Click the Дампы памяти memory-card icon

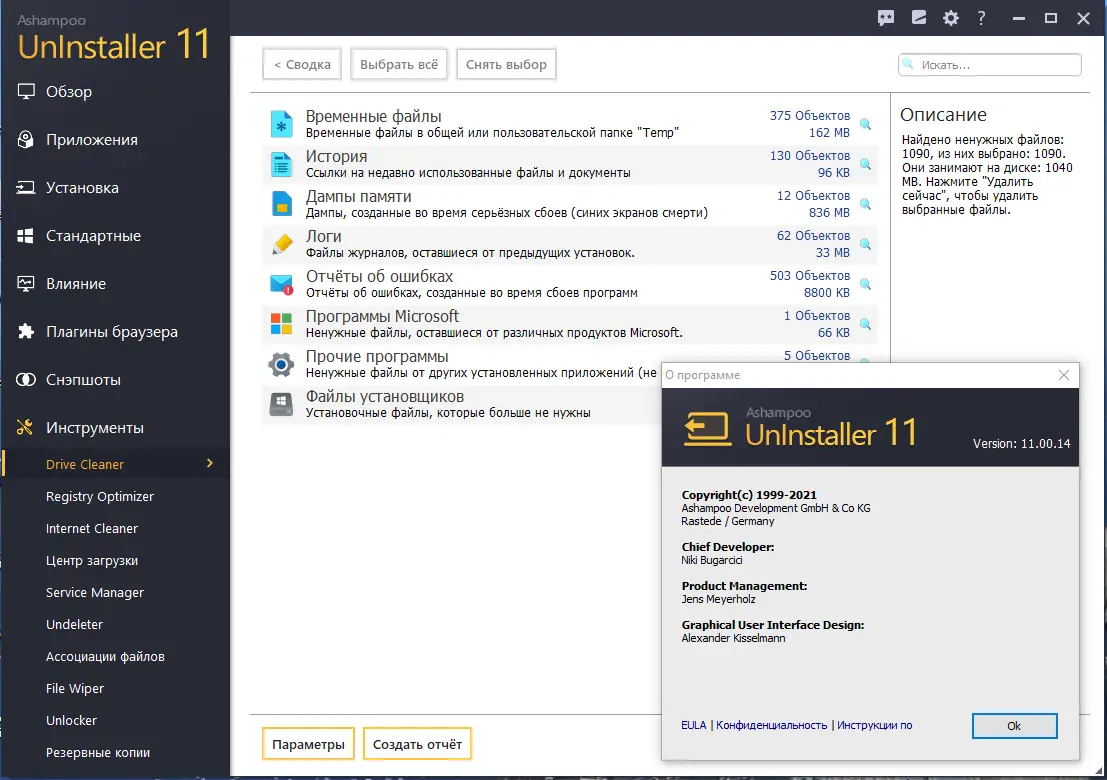point(280,203)
